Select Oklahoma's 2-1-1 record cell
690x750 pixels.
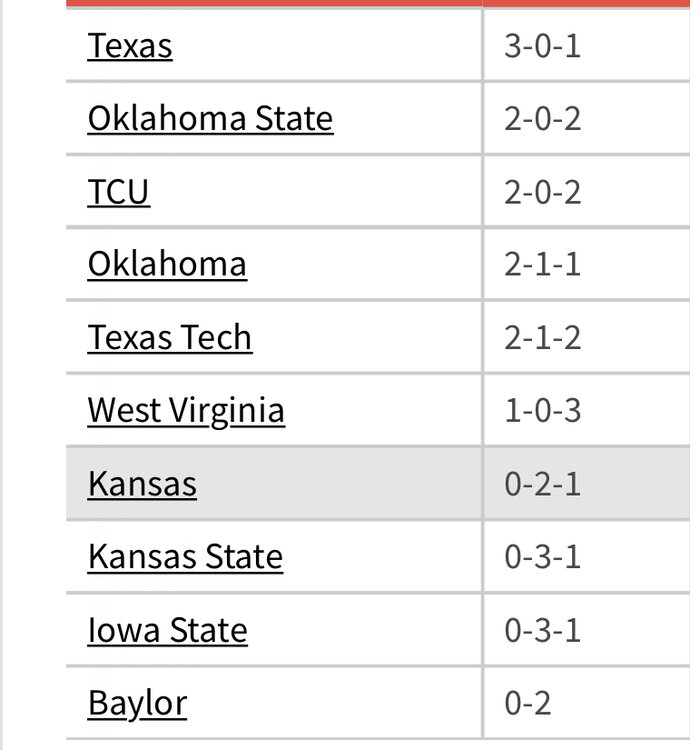tap(542, 266)
